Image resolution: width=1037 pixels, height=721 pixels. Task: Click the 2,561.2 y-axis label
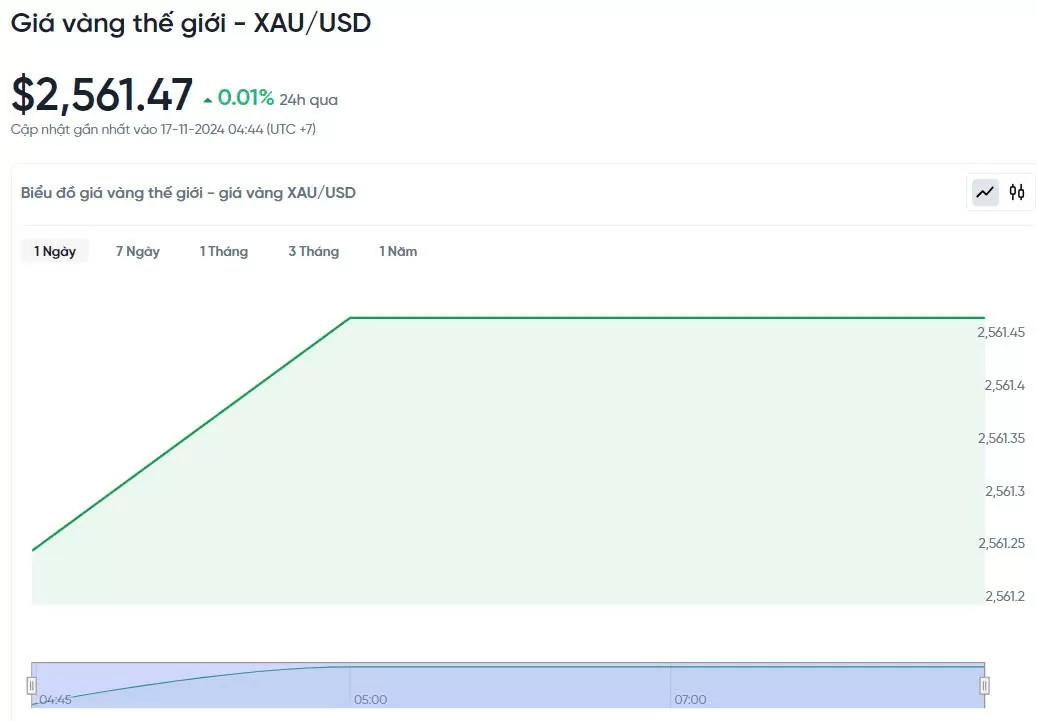pyautogui.click(x=1005, y=596)
